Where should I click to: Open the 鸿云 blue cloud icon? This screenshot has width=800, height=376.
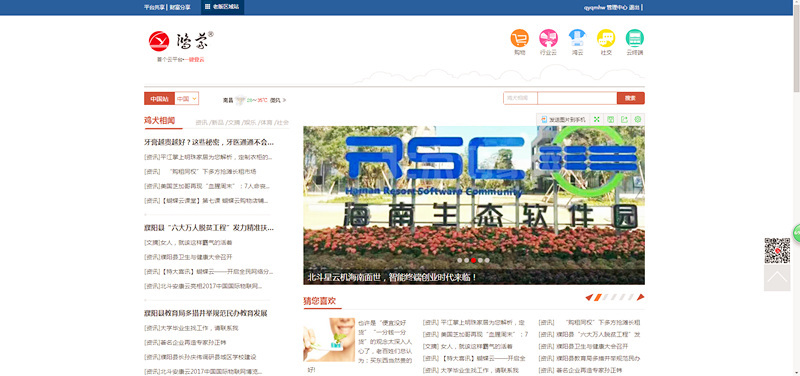[578, 38]
